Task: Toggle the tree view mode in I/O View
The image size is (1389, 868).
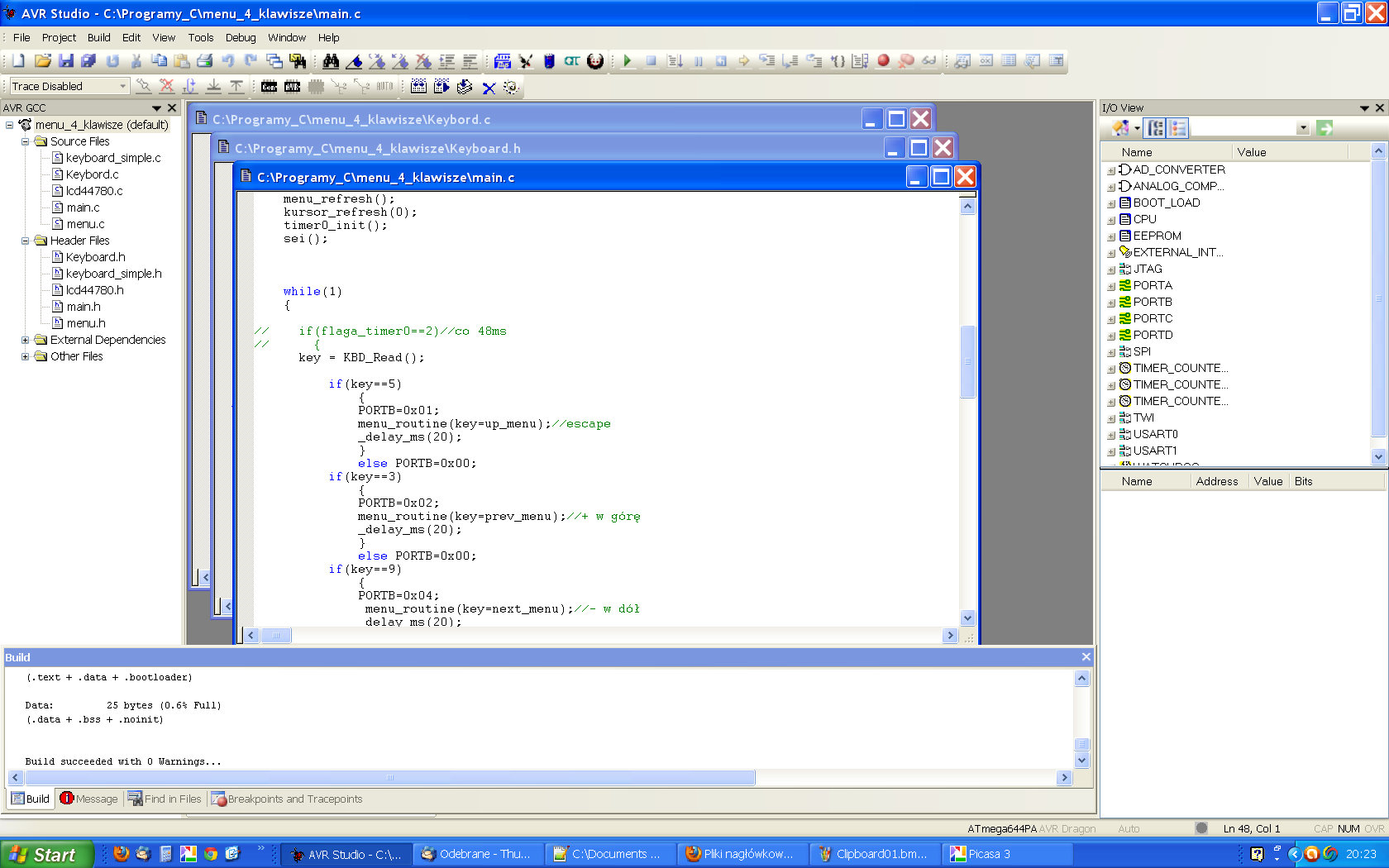Action: 1155,128
